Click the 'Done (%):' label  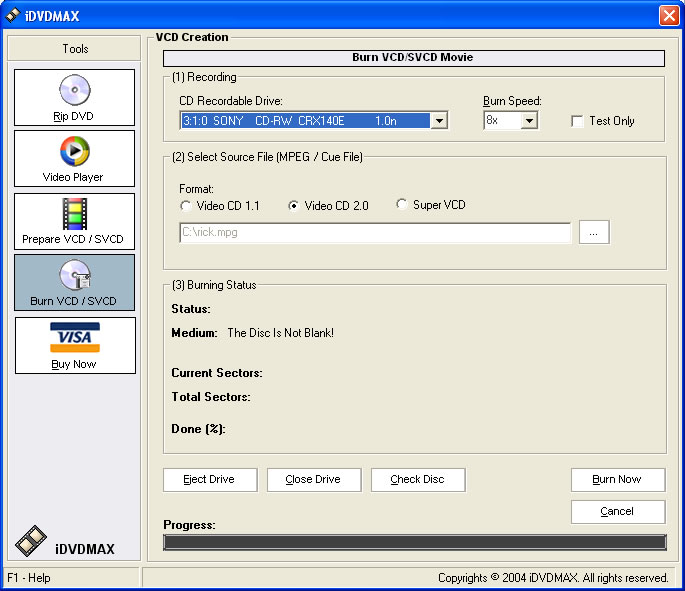198,429
